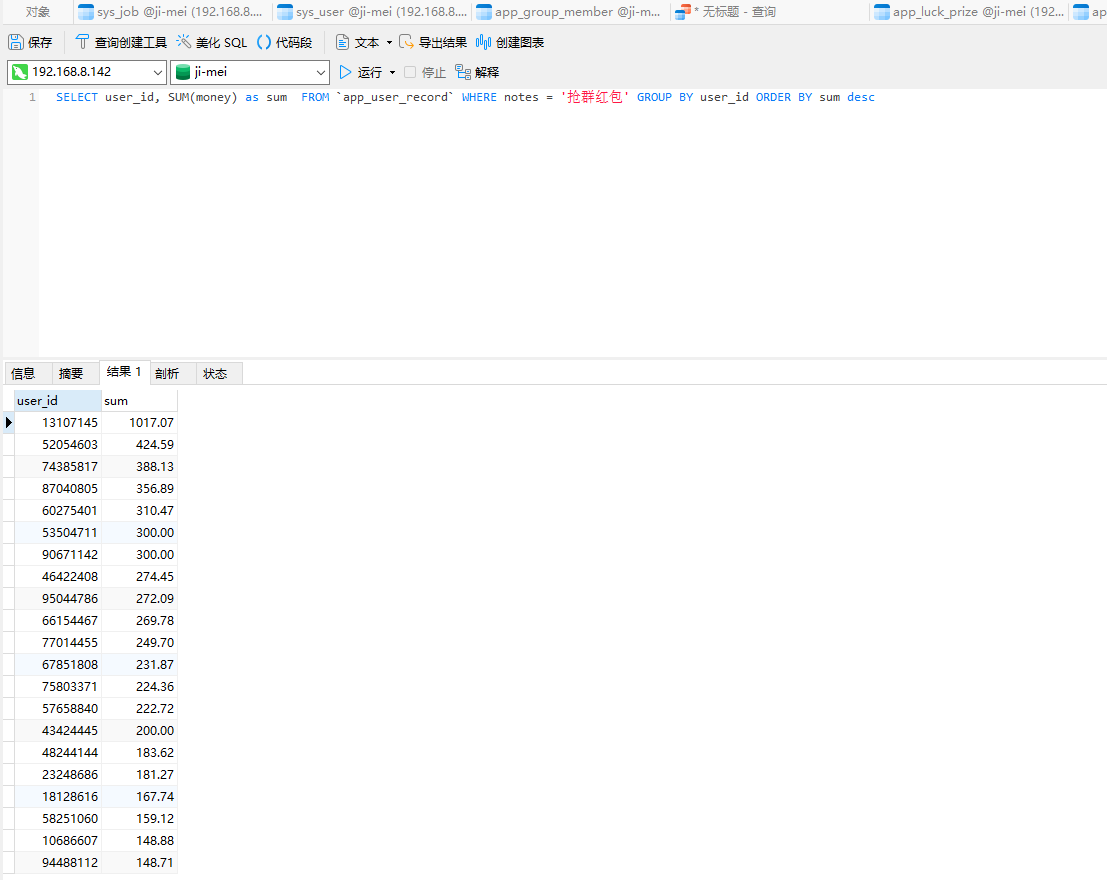The height and width of the screenshot is (880, 1107).
Task: Click the Stop (停止) square
Action: pyautogui.click(x=410, y=72)
